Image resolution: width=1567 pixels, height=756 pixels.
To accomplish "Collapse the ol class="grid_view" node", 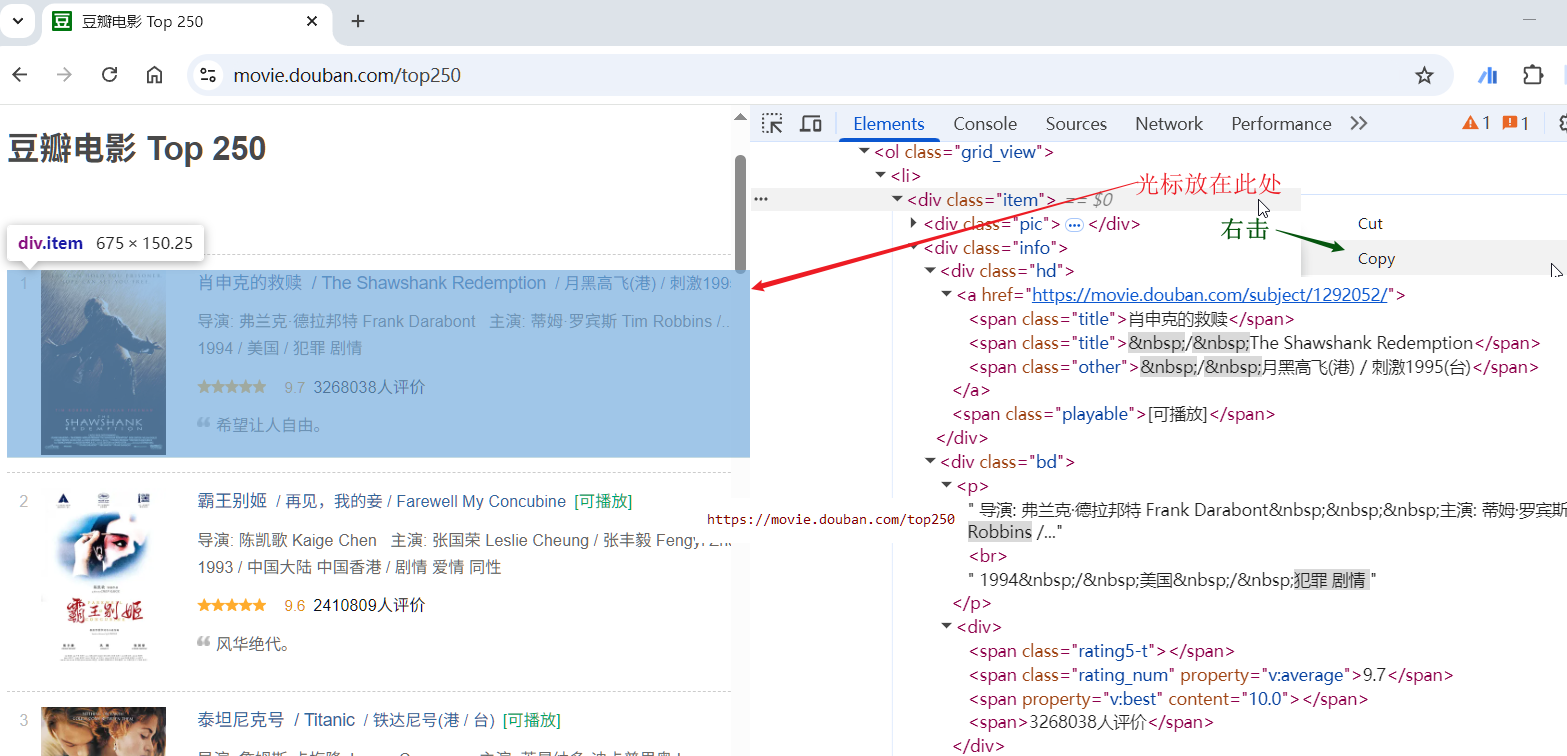I will (864, 152).
